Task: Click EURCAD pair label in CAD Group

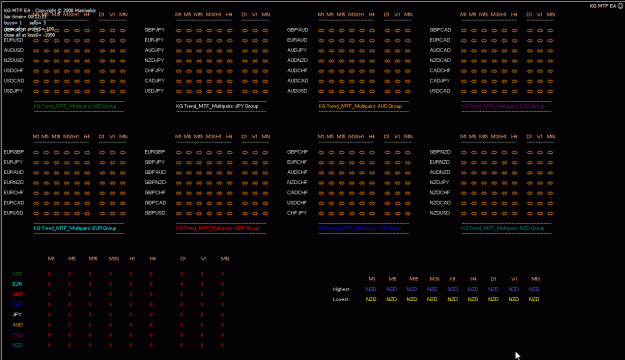Action: (440, 40)
